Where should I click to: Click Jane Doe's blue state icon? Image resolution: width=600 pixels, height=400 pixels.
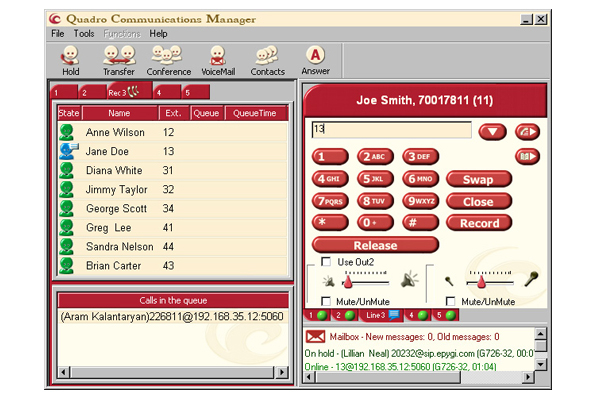(x=68, y=151)
